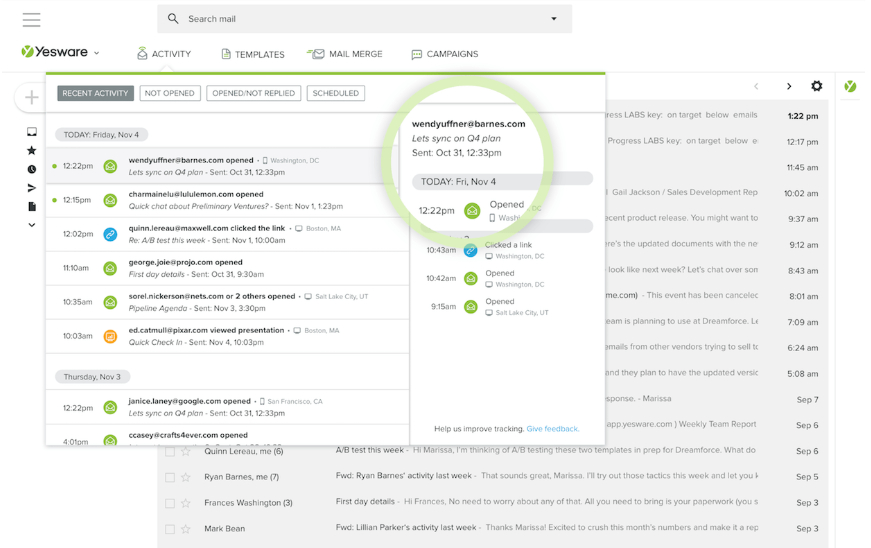This screenshot has width=871, height=548.
Task: Open the Inbox sidebar icon
Action: pyautogui.click(x=32, y=132)
